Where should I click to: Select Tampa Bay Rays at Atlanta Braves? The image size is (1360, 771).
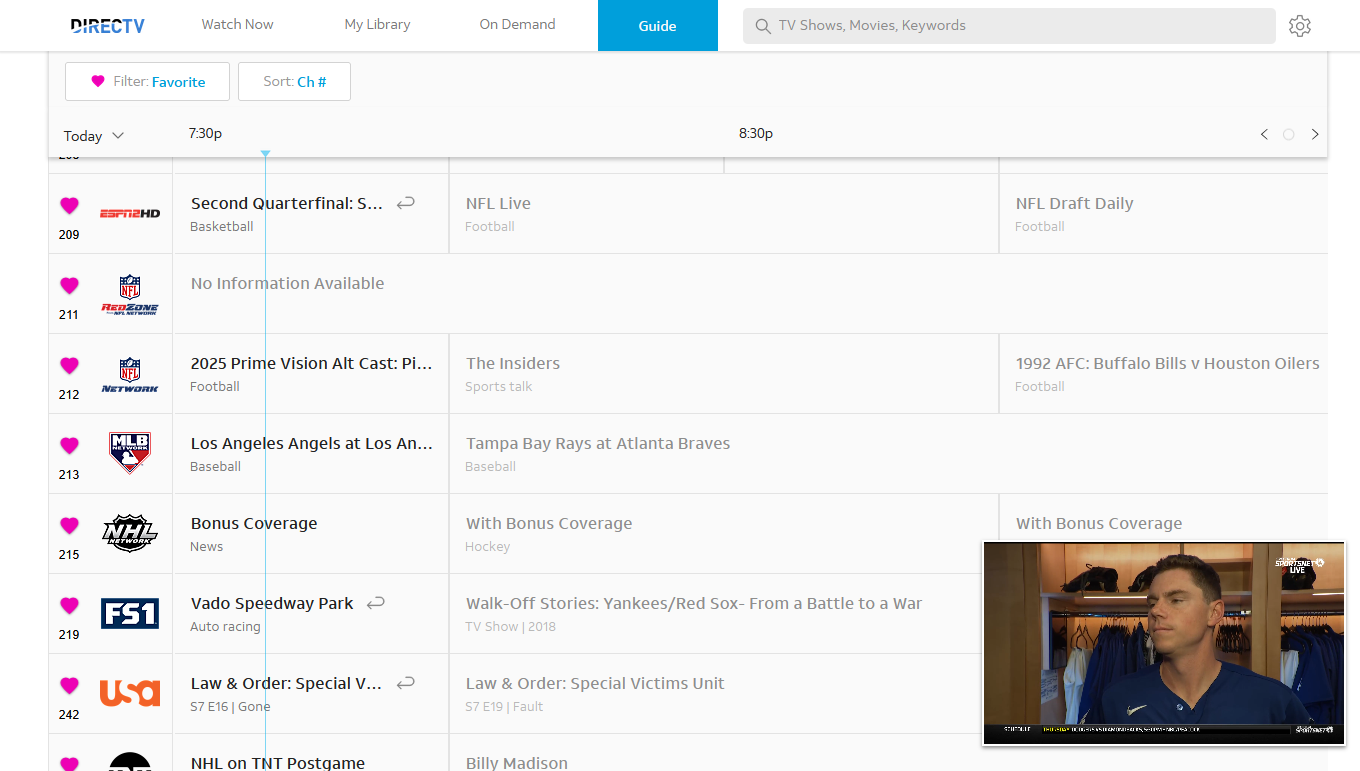888,453
